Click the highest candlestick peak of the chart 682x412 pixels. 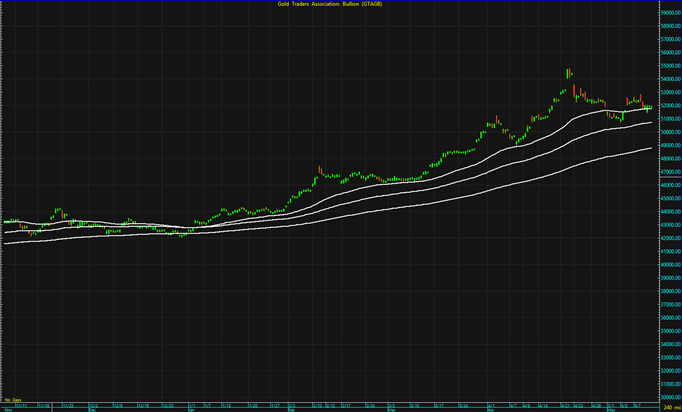(568, 70)
